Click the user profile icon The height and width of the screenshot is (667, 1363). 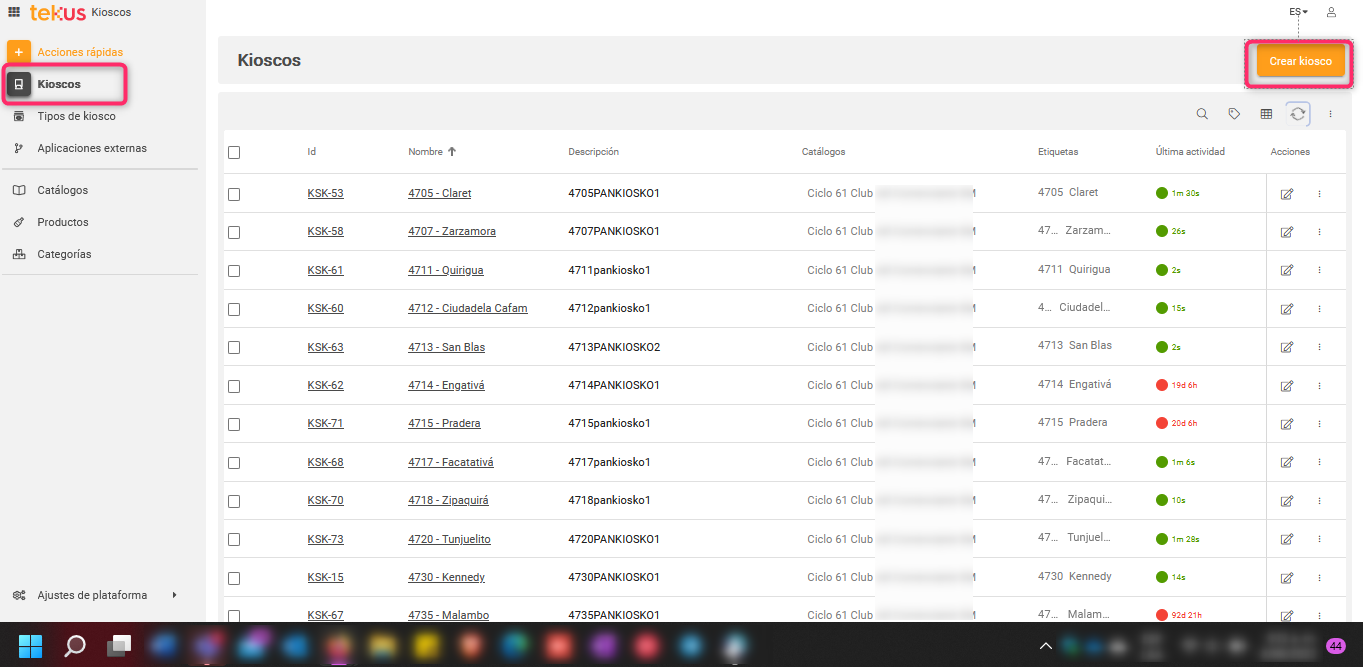coord(1331,12)
